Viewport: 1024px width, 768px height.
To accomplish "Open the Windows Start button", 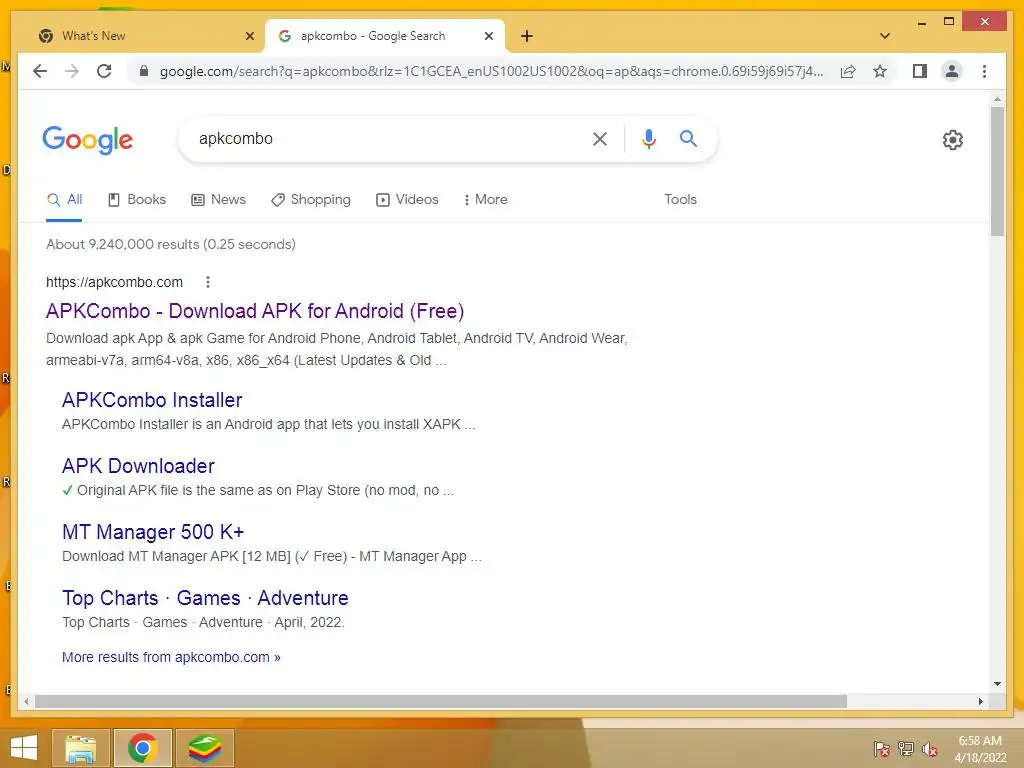I will click(x=24, y=748).
